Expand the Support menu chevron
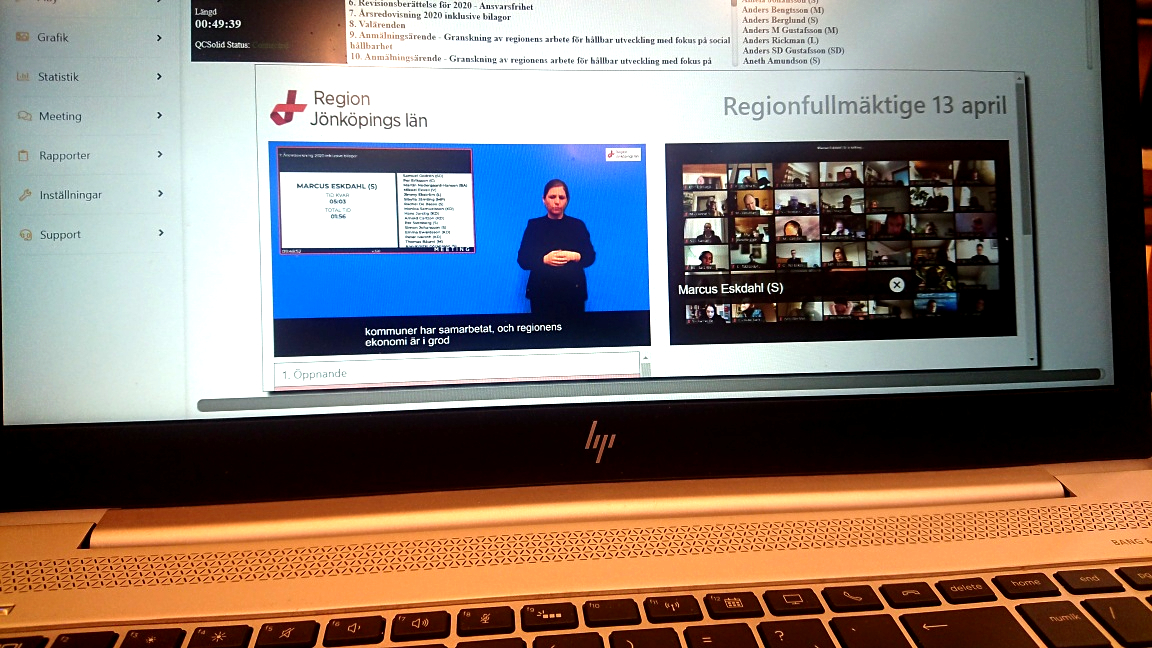Image resolution: width=1152 pixels, height=648 pixels. [x=159, y=233]
